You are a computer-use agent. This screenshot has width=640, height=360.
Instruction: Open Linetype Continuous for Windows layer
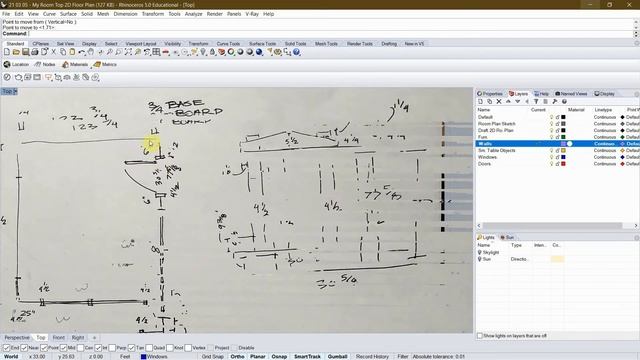coord(604,157)
